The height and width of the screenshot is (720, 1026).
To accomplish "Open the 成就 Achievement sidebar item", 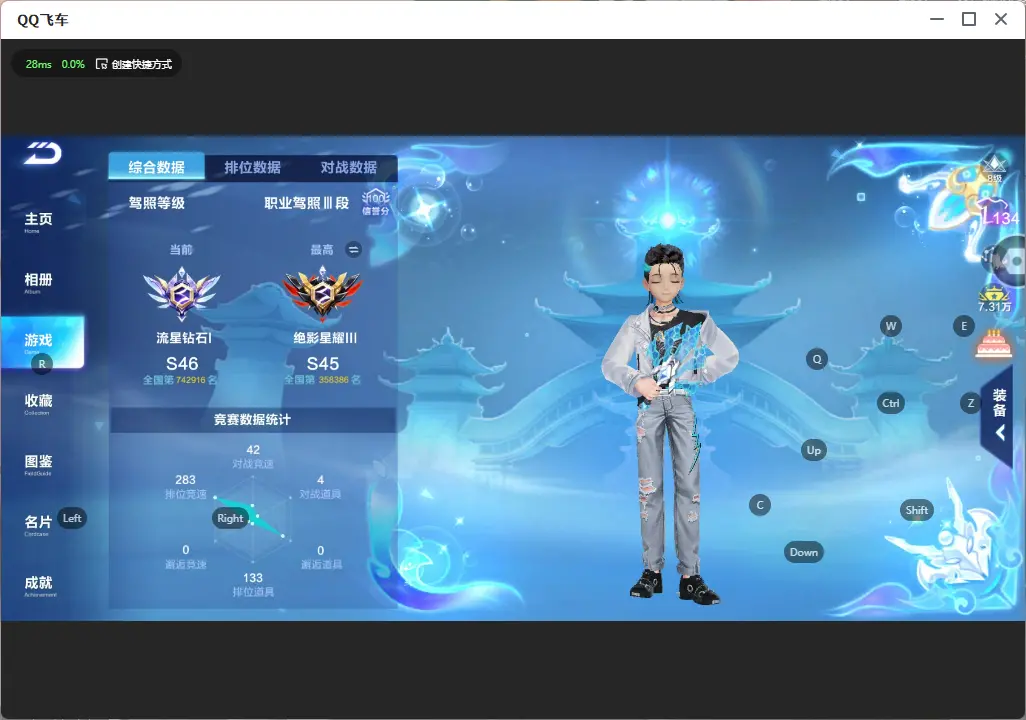I will [39, 586].
